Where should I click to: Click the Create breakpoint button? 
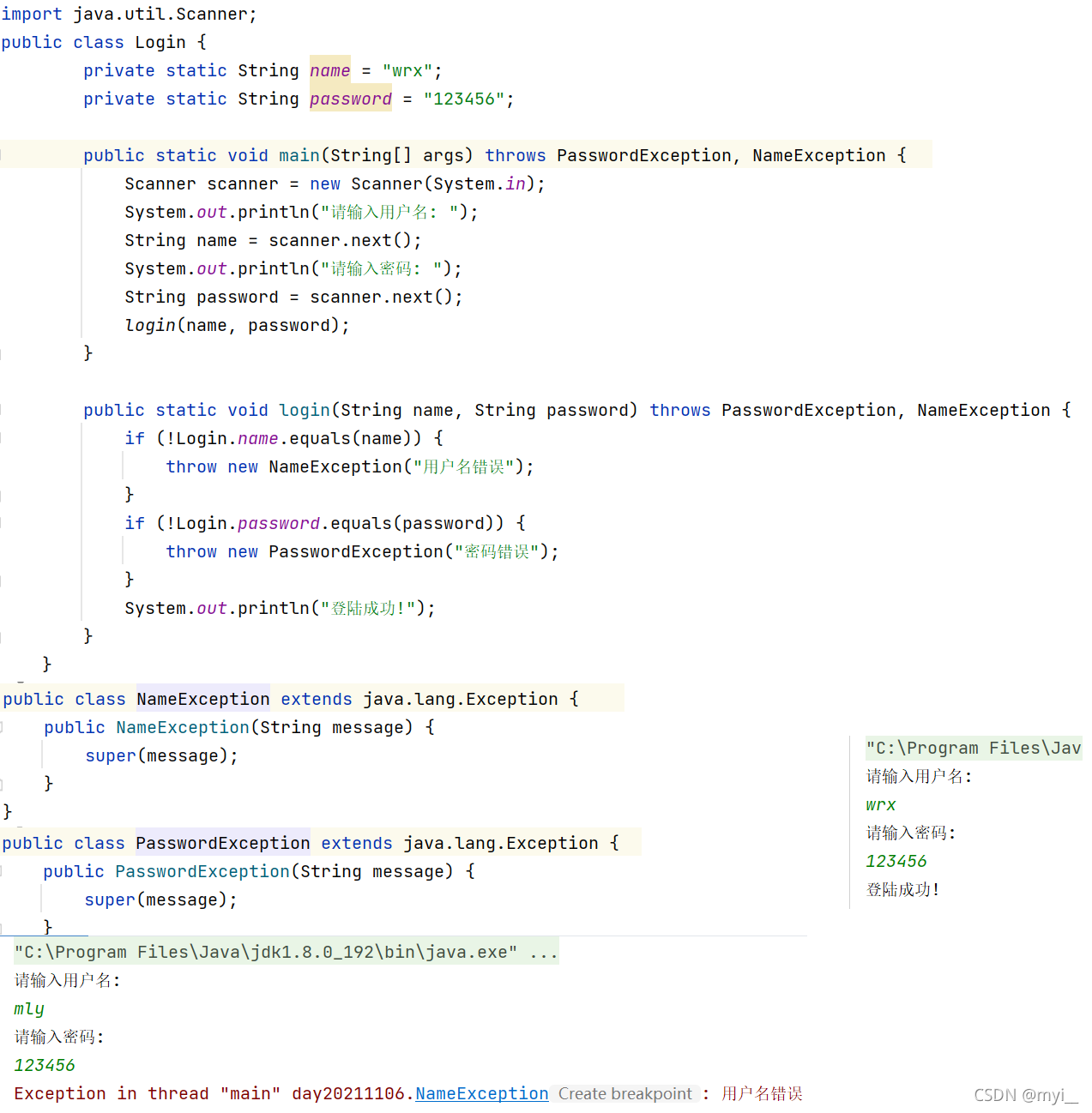click(x=625, y=1093)
